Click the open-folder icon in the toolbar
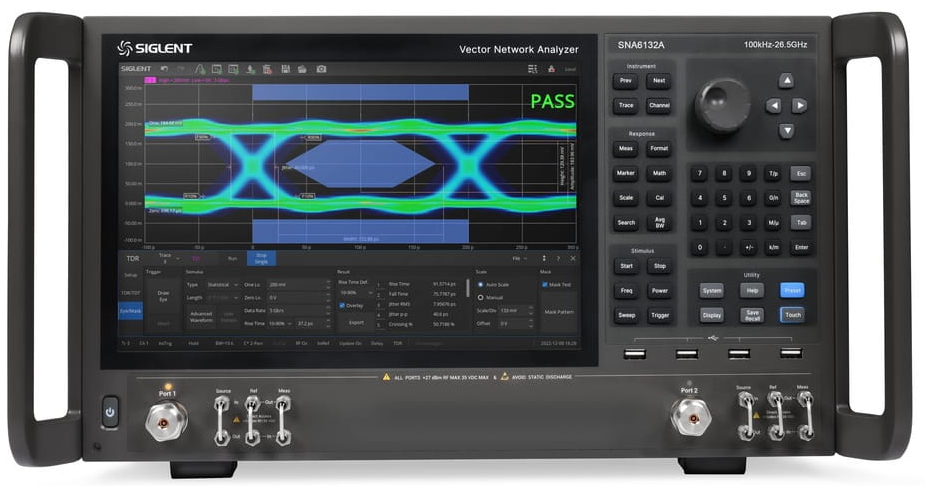The image size is (925, 486). coord(302,69)
